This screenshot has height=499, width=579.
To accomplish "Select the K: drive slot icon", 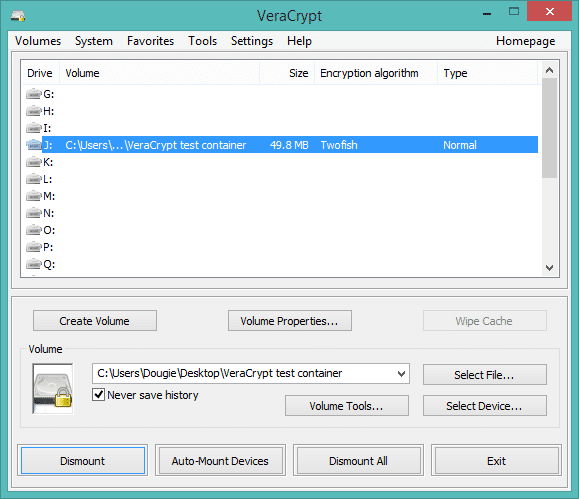I will pyautogui.click(x=34, y=162).
